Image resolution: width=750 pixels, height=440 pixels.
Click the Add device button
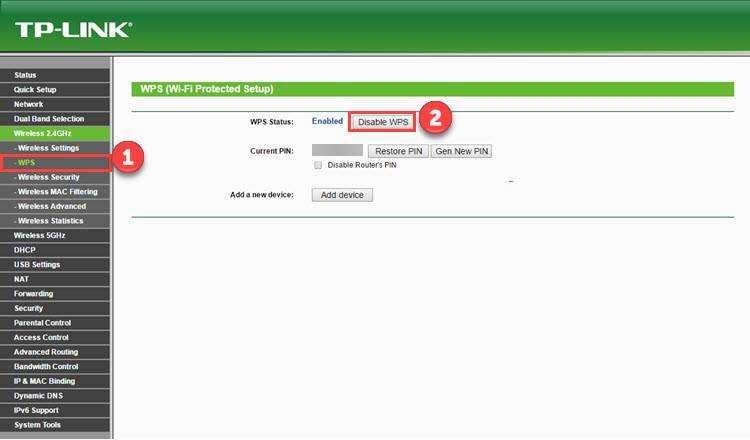coord(342,195)
